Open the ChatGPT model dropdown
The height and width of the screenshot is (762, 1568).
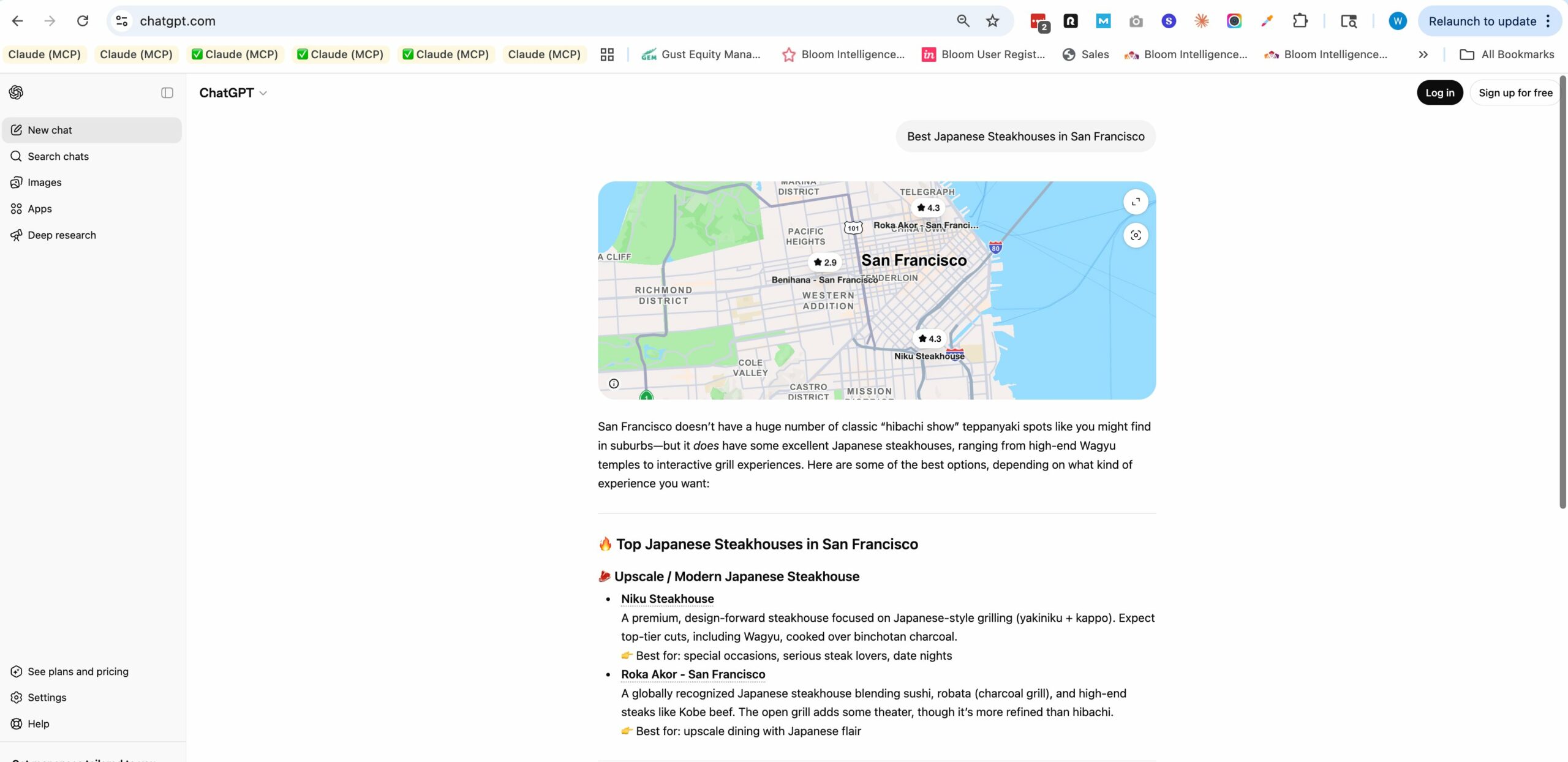tap(233, 92)
